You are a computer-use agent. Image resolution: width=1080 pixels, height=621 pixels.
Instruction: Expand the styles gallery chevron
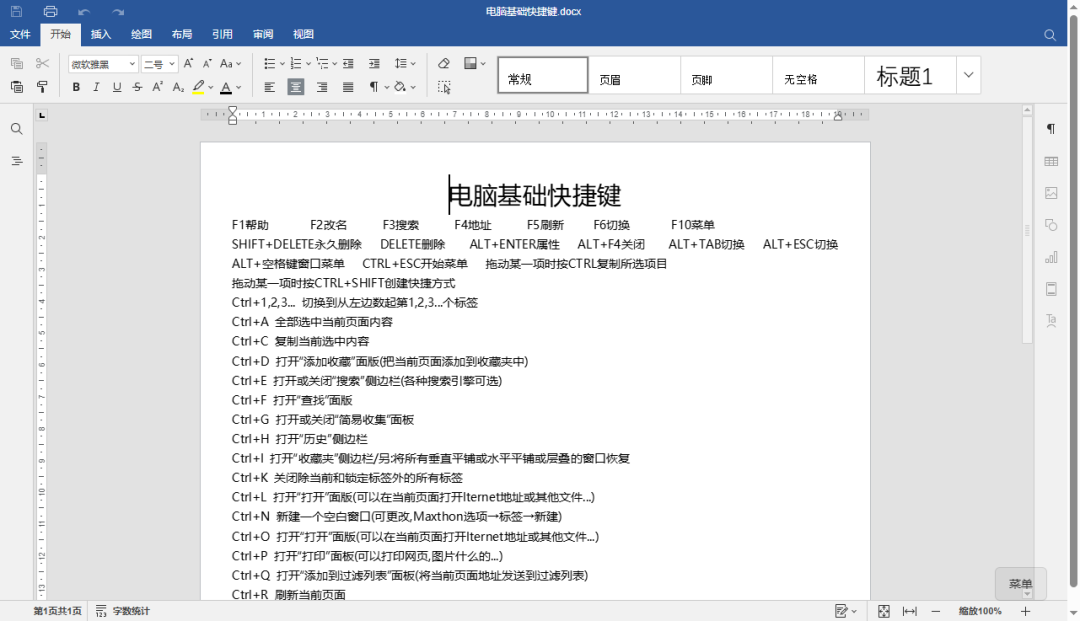[x=966, y=75]
